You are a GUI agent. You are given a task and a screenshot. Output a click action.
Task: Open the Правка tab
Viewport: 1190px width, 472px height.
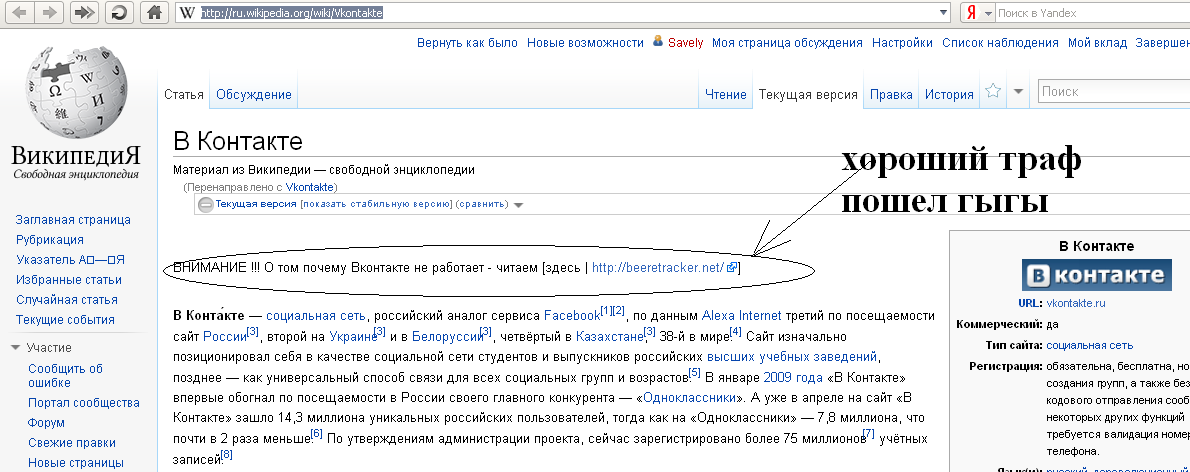click(x=891, y=95)
